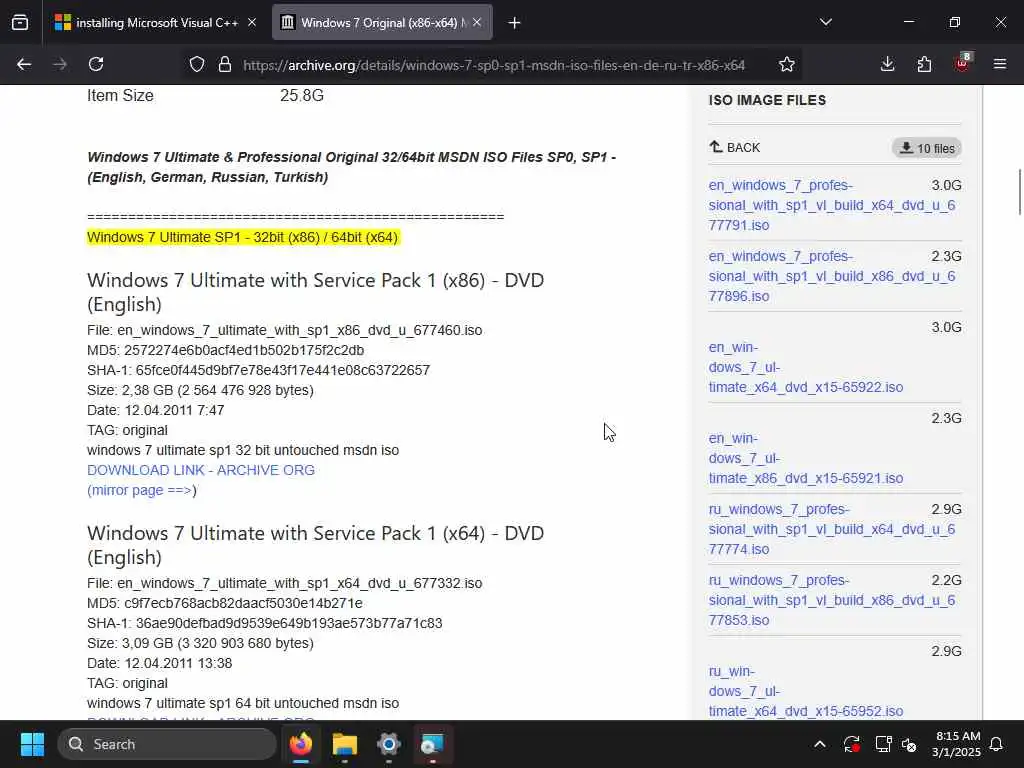Click the taskbar Search box

(x=167, y=744)
